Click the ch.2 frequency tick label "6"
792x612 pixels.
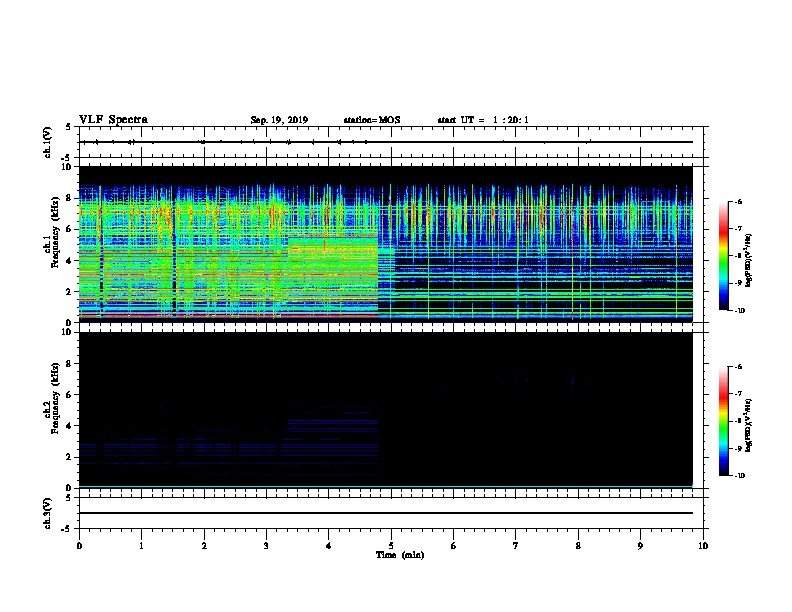point(70,395)
